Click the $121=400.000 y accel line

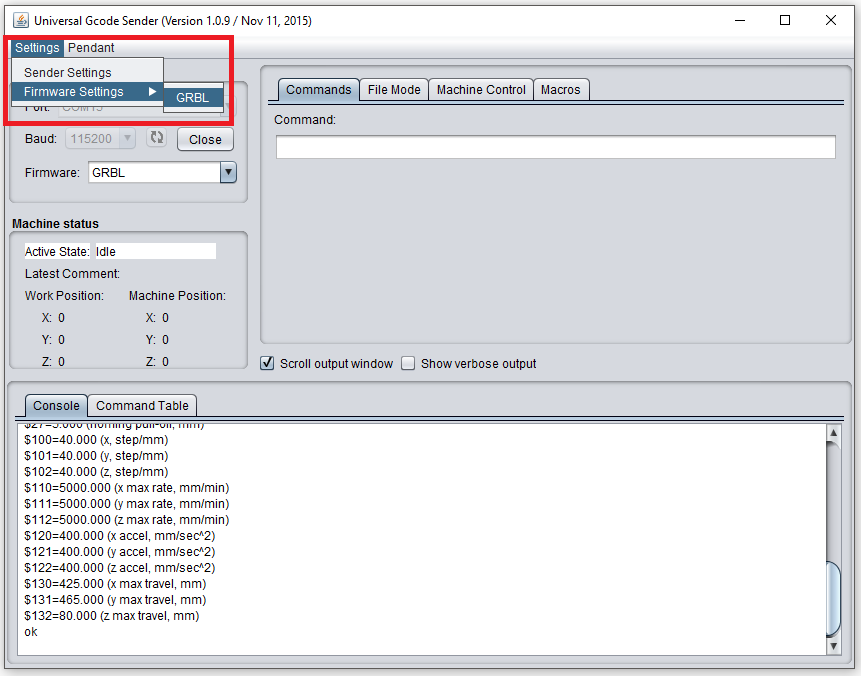(x=120, y=551)
